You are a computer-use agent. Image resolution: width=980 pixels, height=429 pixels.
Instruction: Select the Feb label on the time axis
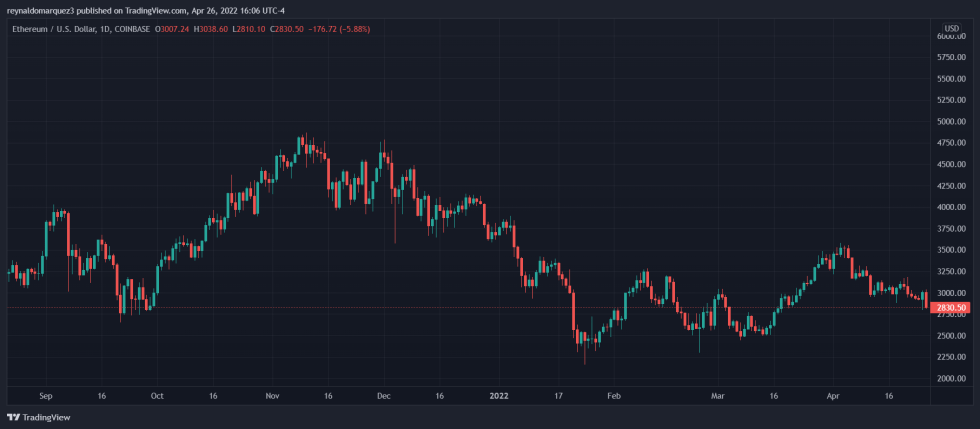coord(614,395)
